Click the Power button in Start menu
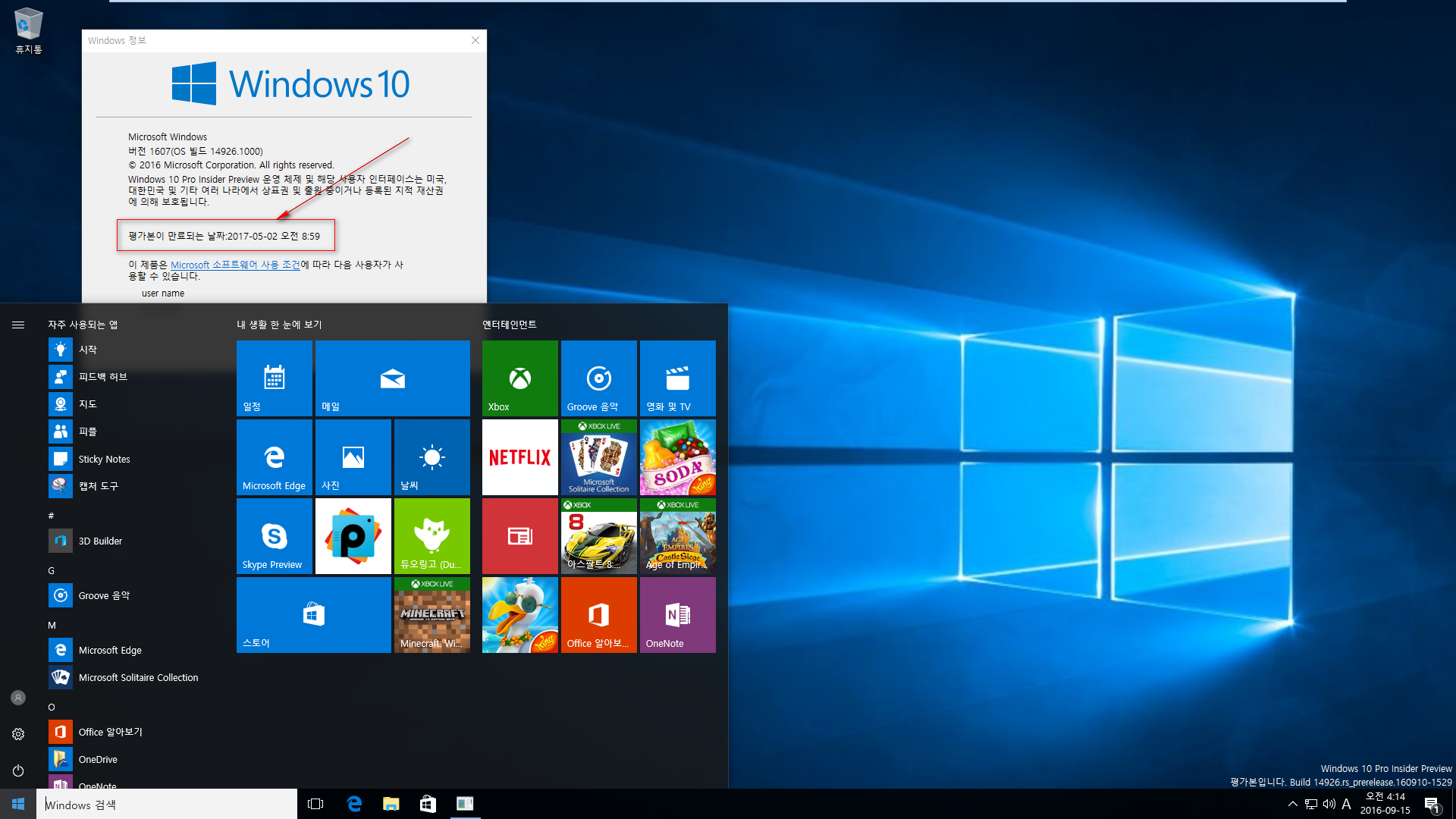The height and width of the screenshot is (819, 1456). pos(18,770)
